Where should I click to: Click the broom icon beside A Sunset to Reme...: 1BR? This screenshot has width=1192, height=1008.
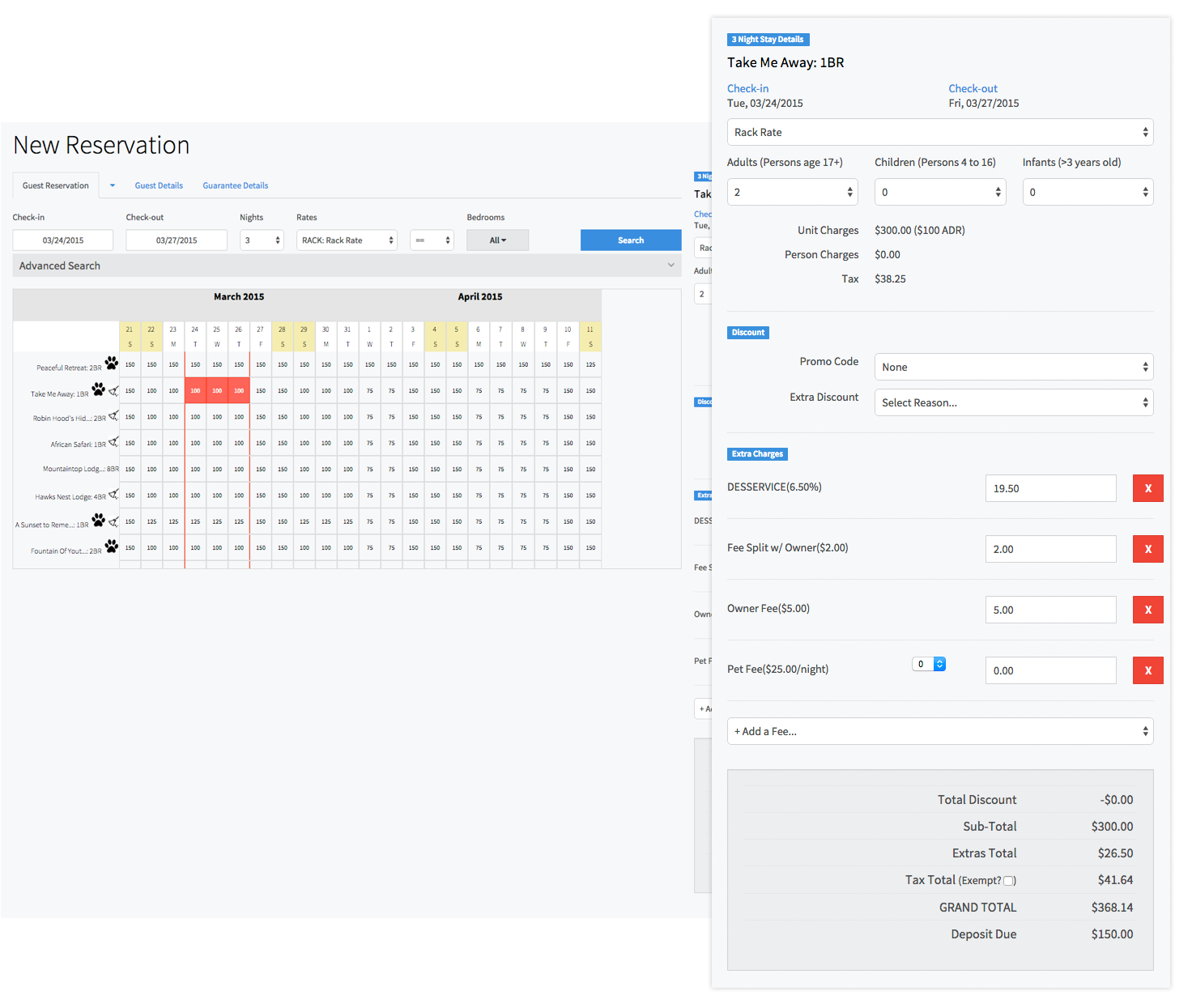pyautogui.click(x=113, y=522)
